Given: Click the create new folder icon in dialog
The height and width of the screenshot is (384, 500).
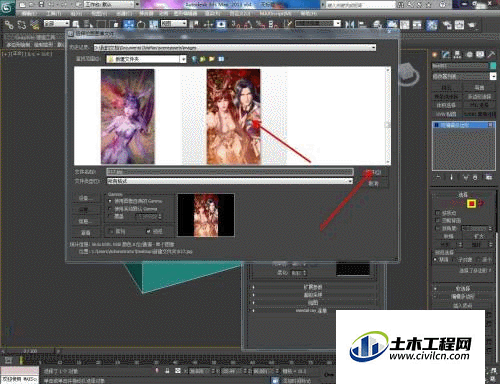Looking at the screenshot, I should [x=212, y=59].
